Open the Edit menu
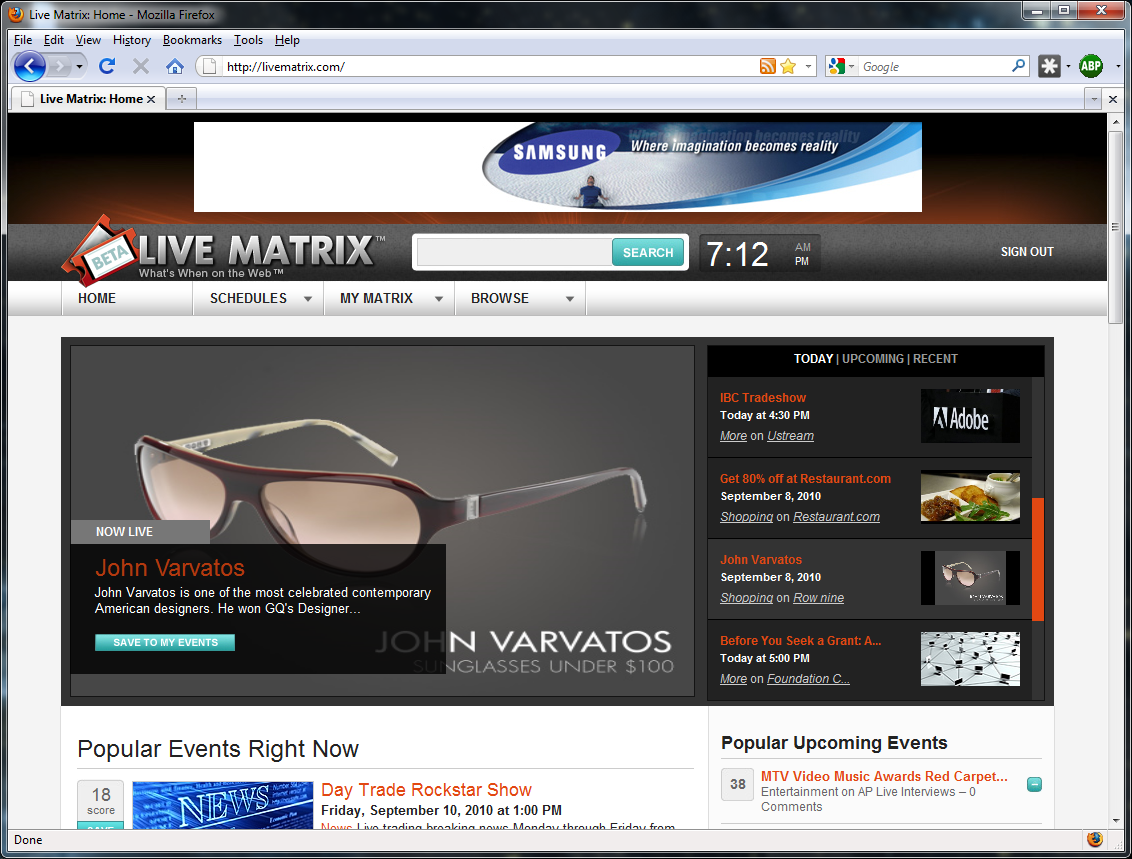1132x859 pixels. click(x=53, y=40)
